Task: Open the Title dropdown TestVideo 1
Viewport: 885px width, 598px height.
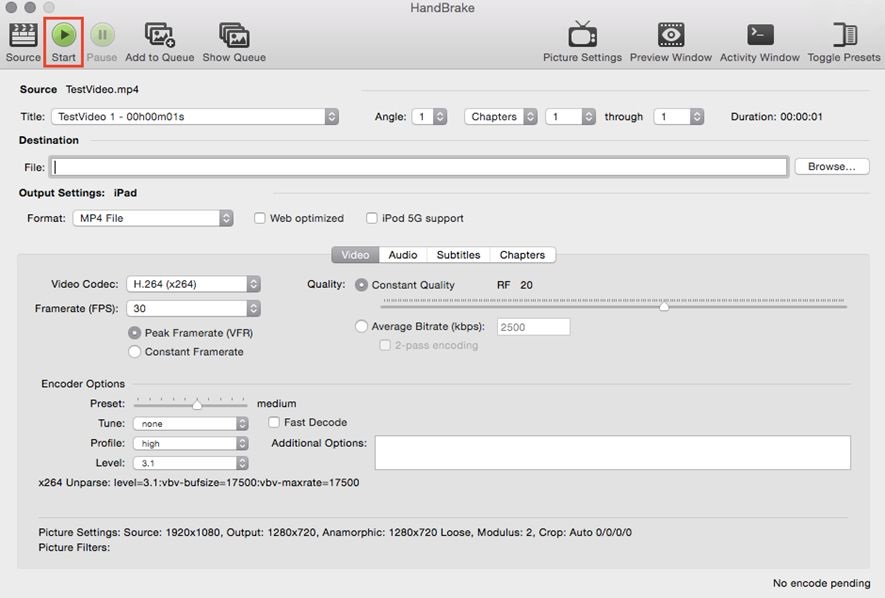Action: [195, 117]
